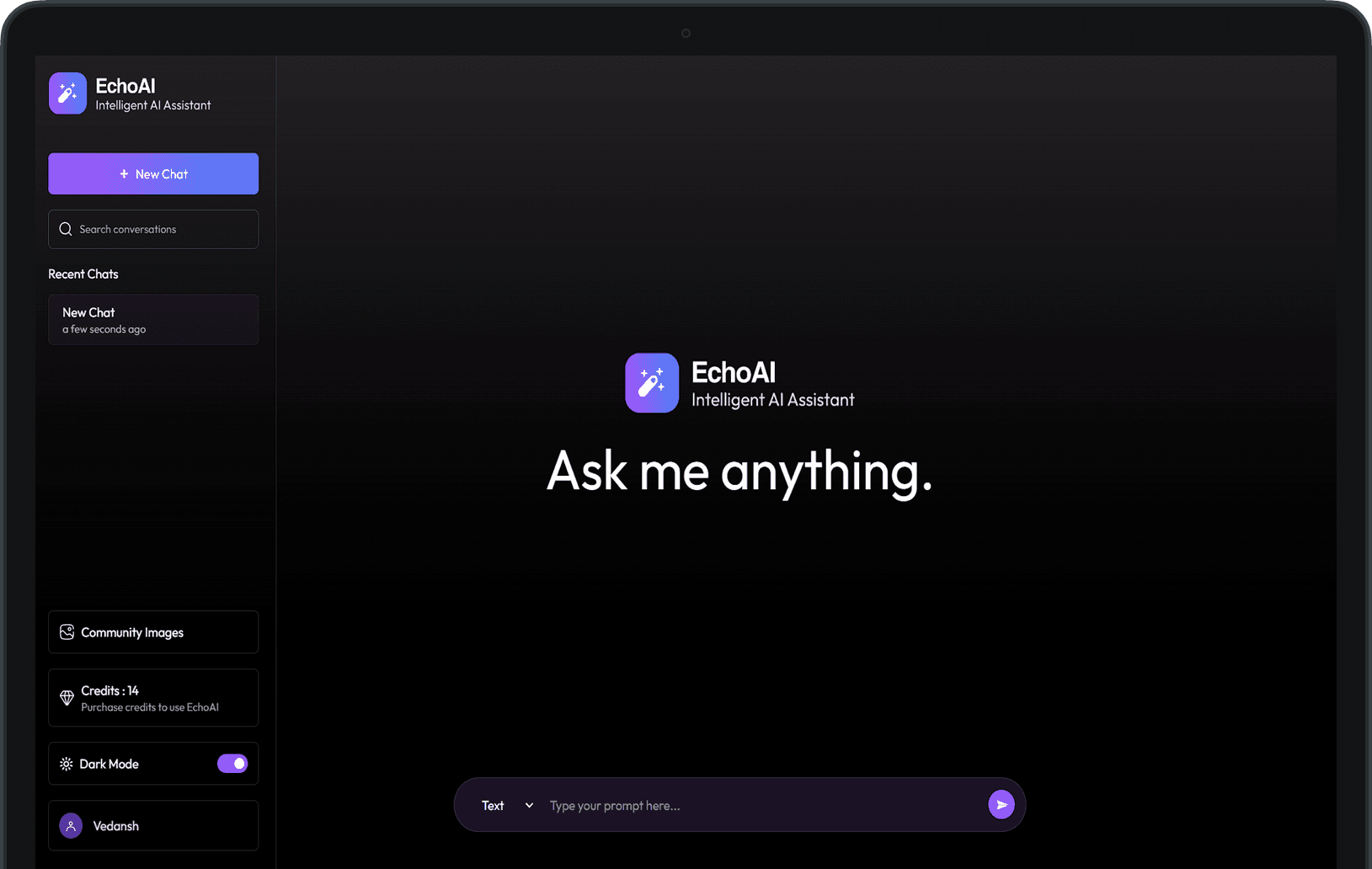Screen dimensions: 1372x869
Task: Open the Text mode dropdown
Action: tap(494, 805)
